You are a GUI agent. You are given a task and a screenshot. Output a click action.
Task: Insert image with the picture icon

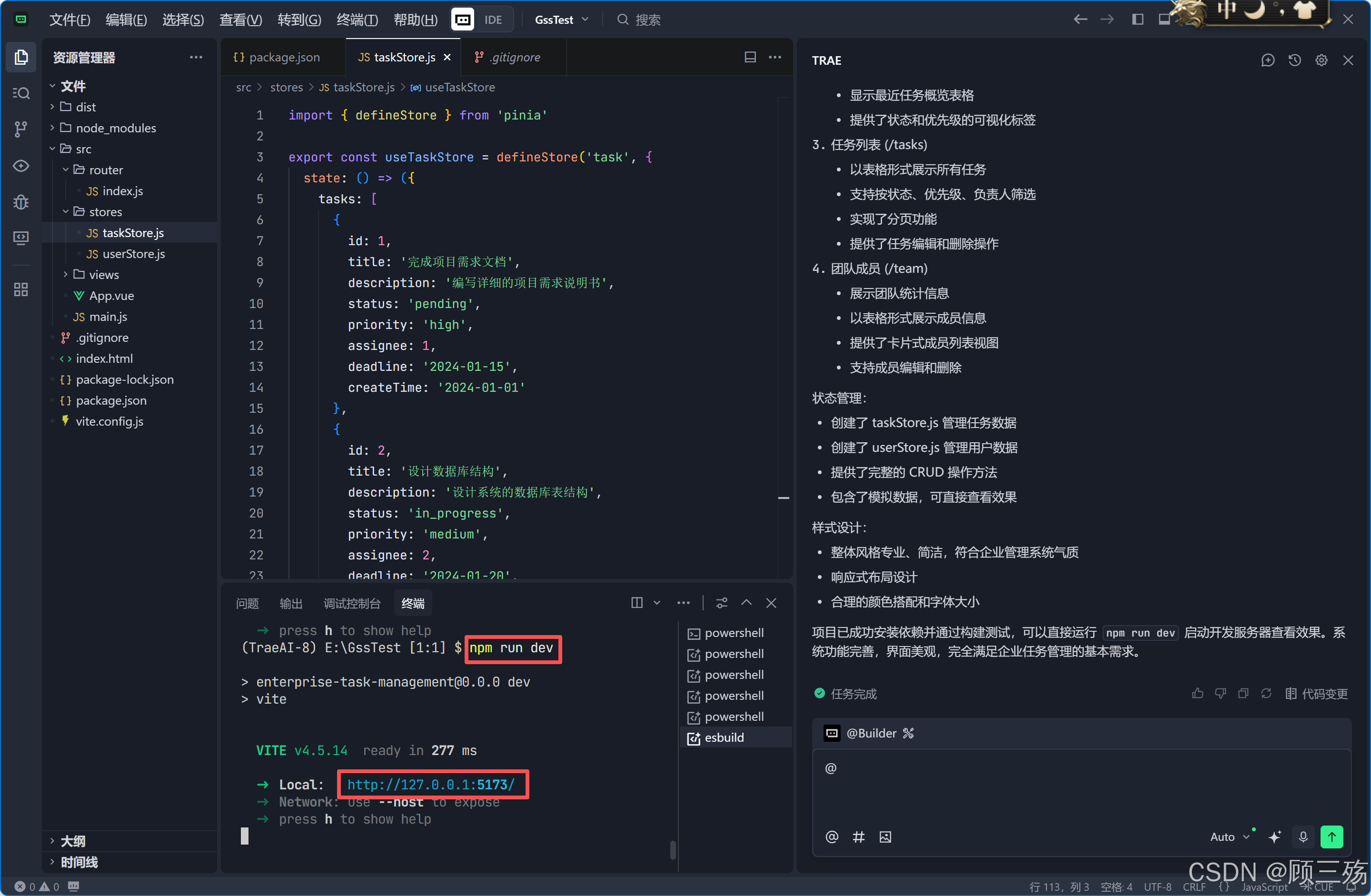(x=885, y=836)
